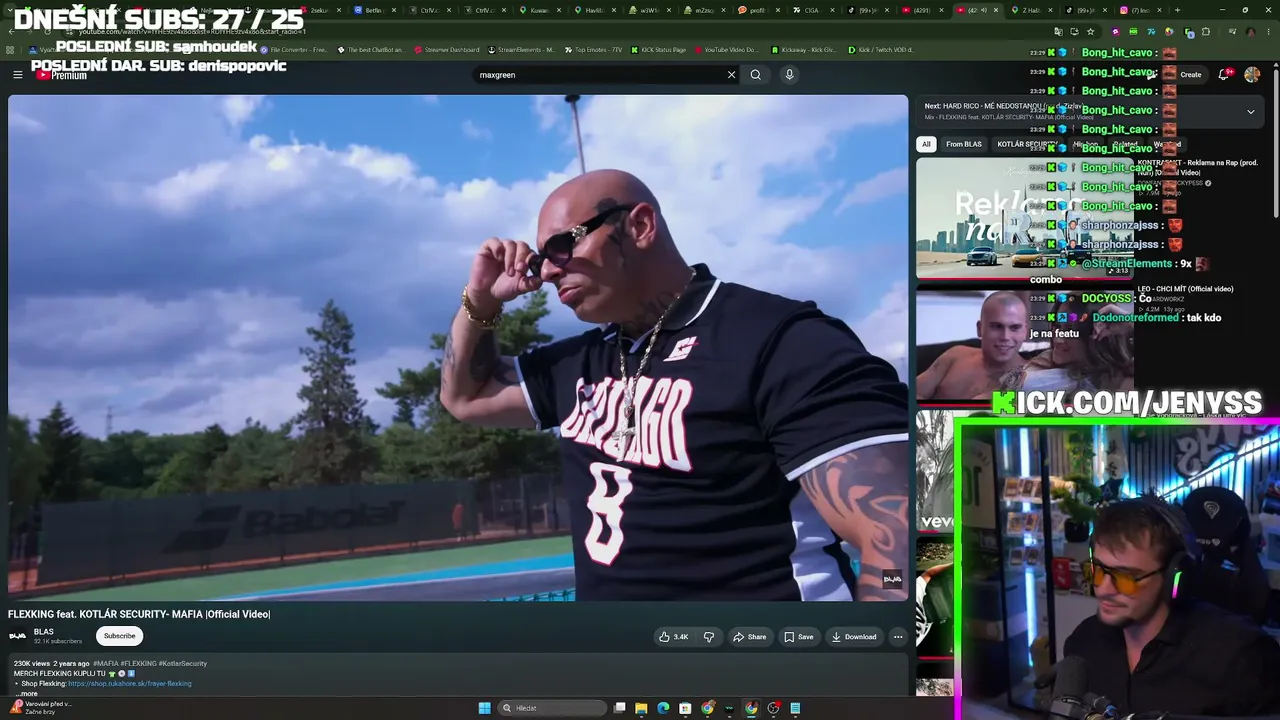Click the YouTube search magnifier button
The image size is (1280, 720).
pos(756,74)
